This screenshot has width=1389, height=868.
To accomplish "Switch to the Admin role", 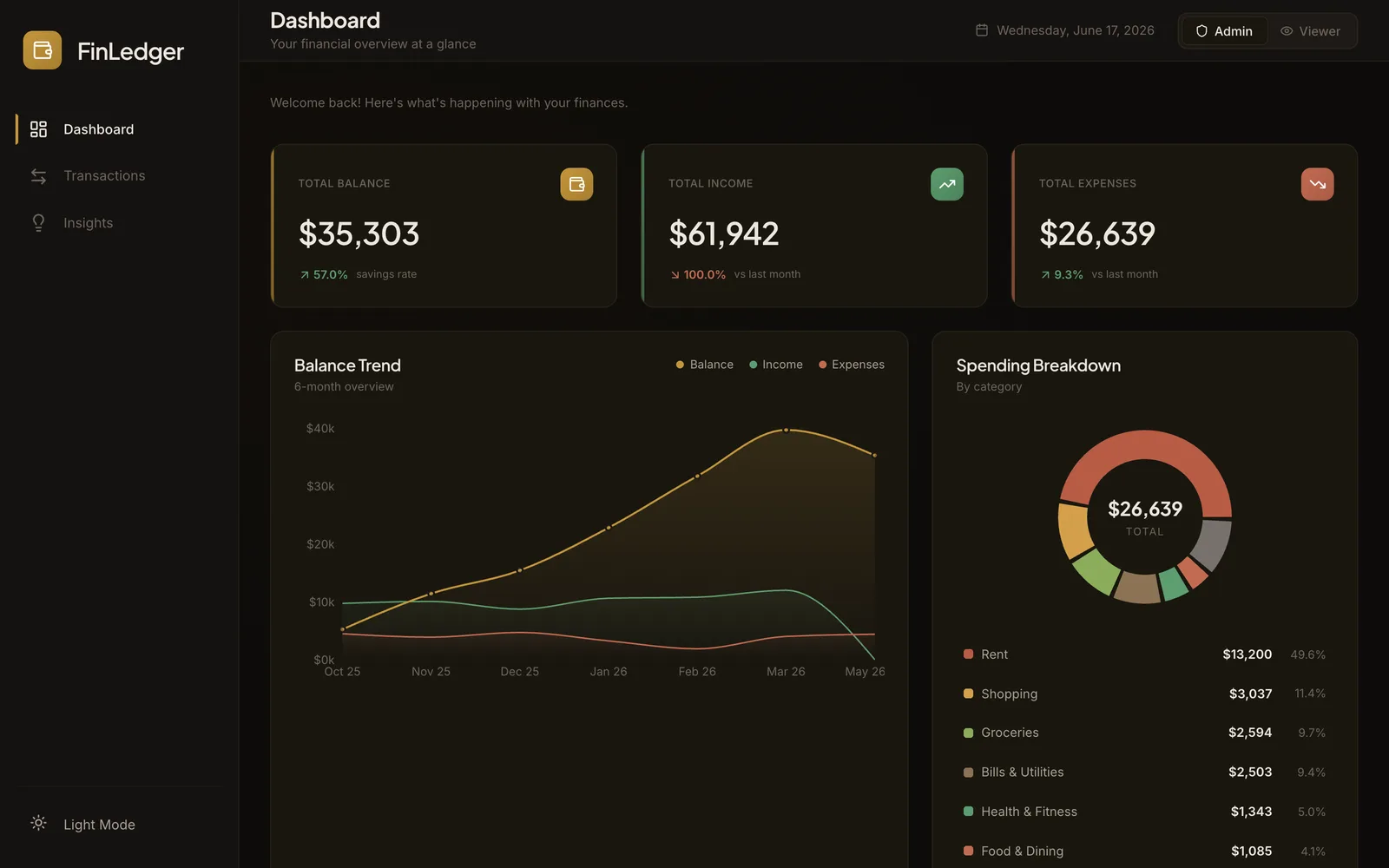I will coord(1224,31).
